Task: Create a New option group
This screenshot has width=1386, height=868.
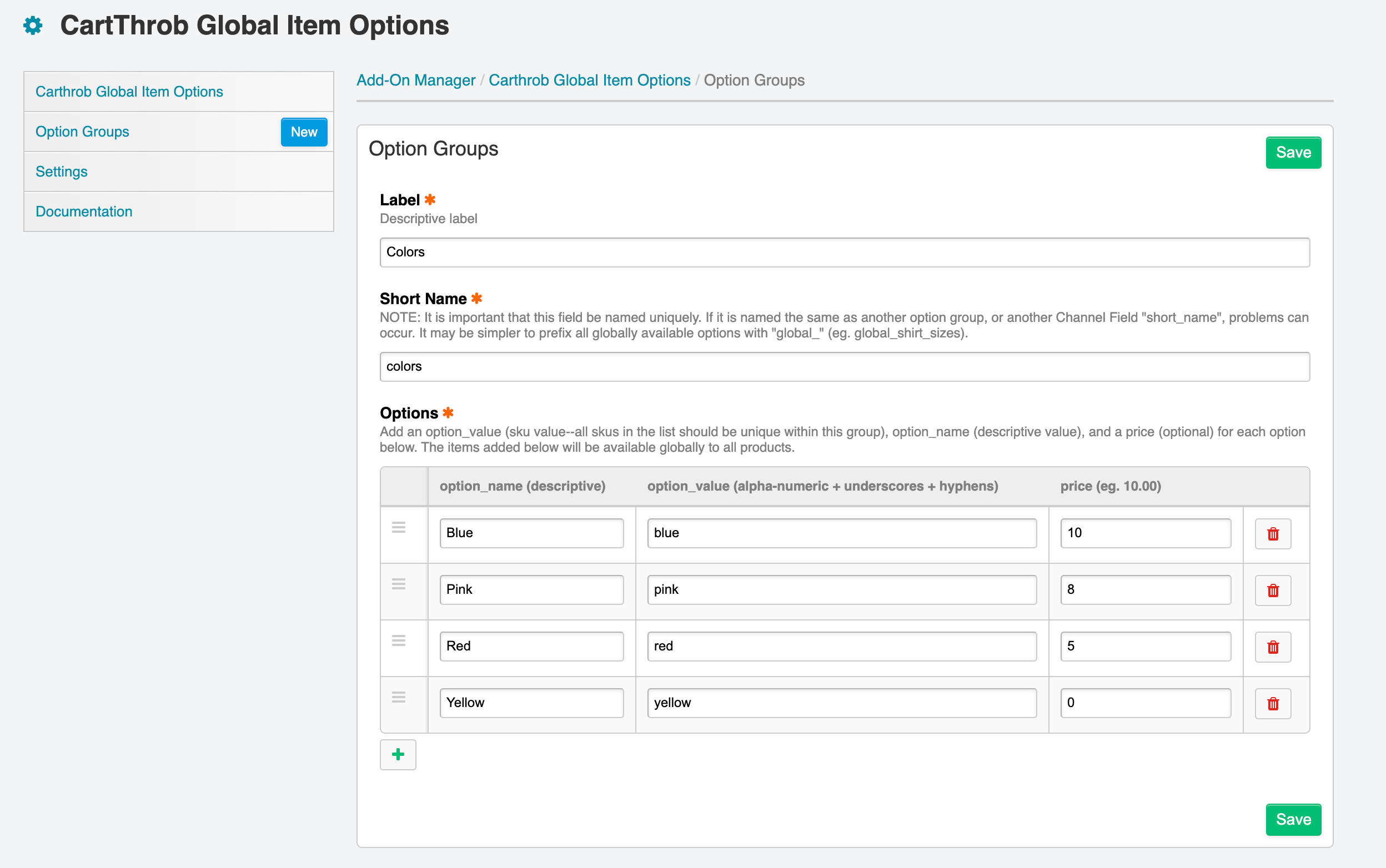Action: tap(304, 132)
